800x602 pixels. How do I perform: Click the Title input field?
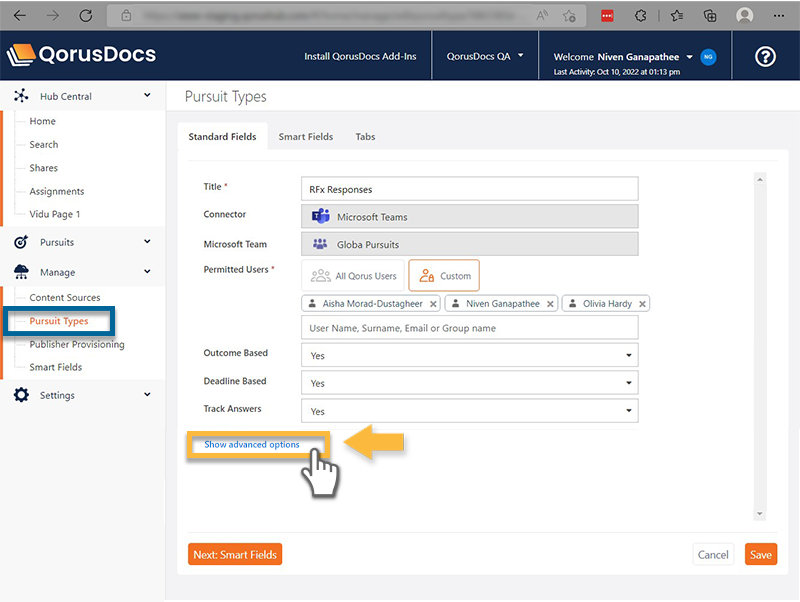click(469, 189)
